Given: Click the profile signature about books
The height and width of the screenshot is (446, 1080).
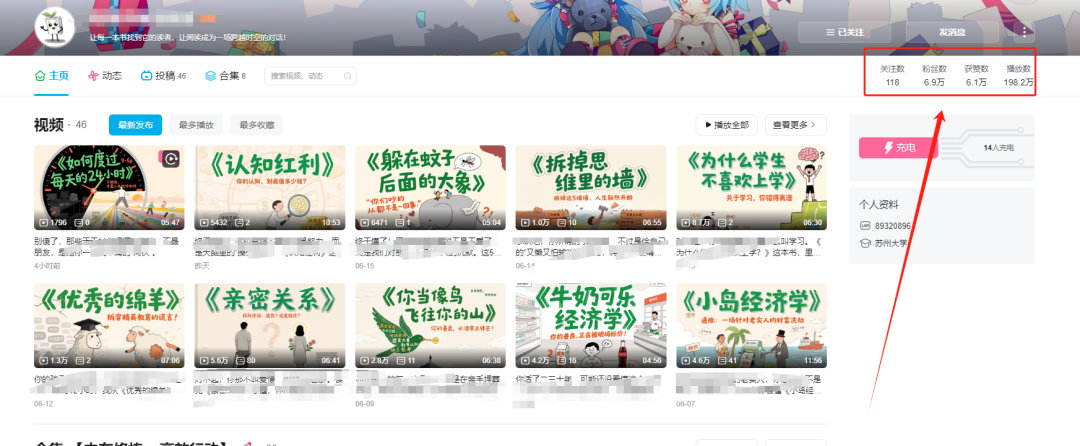Looking at the screenshot, I should pyautogui.click(x=187, y=38).
